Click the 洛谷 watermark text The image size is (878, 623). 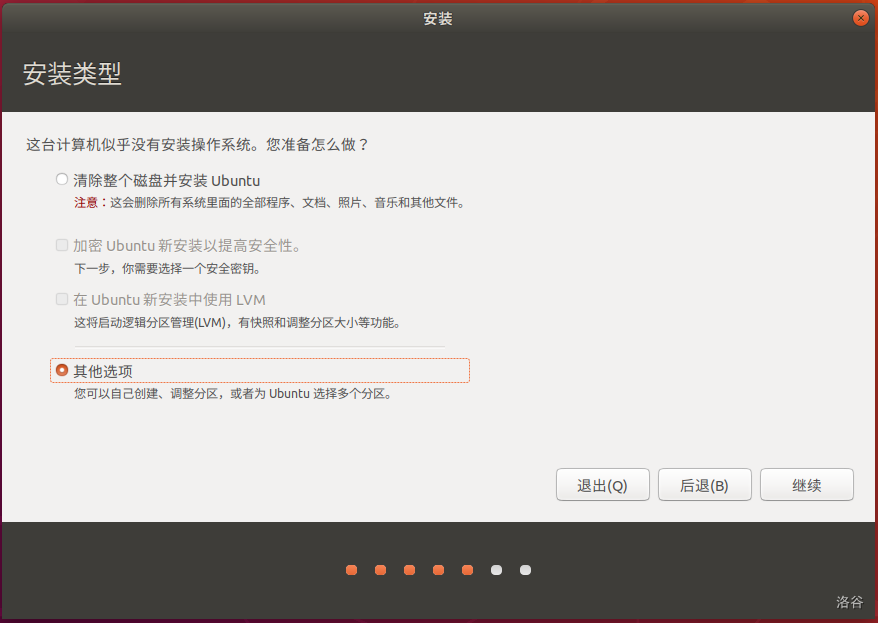tap(849, 602)
